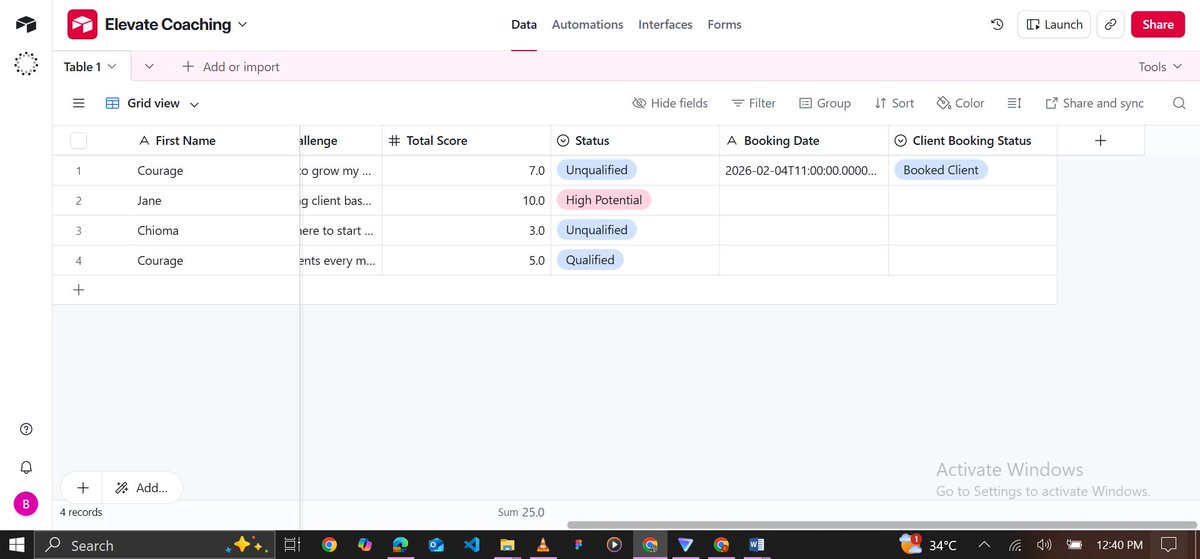Open Outlook from the taskbar
Screen dimensions: 1200x559
436,545
